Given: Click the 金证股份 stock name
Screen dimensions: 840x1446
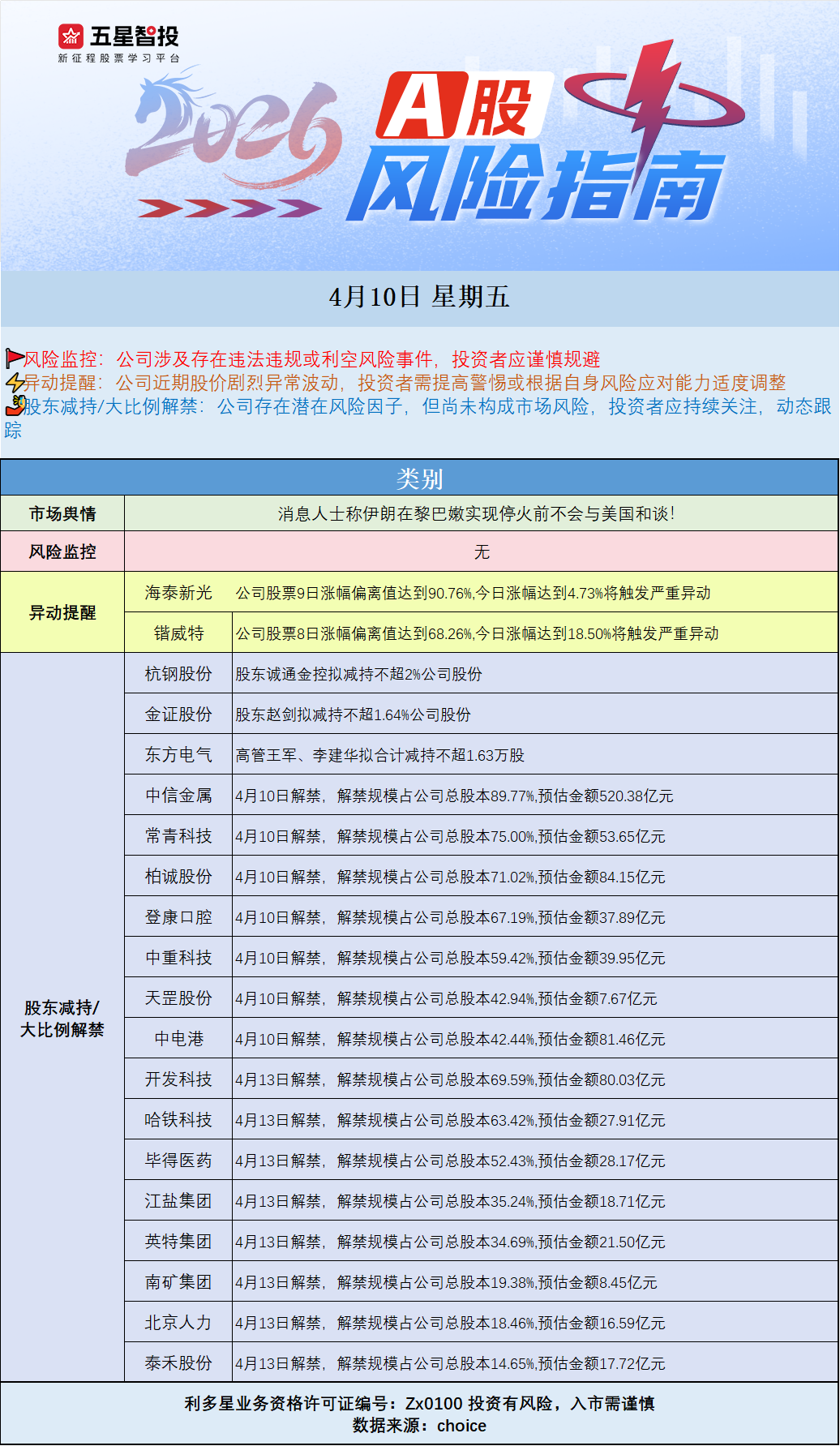Looking at the screenshot, I should click(178, 714).
